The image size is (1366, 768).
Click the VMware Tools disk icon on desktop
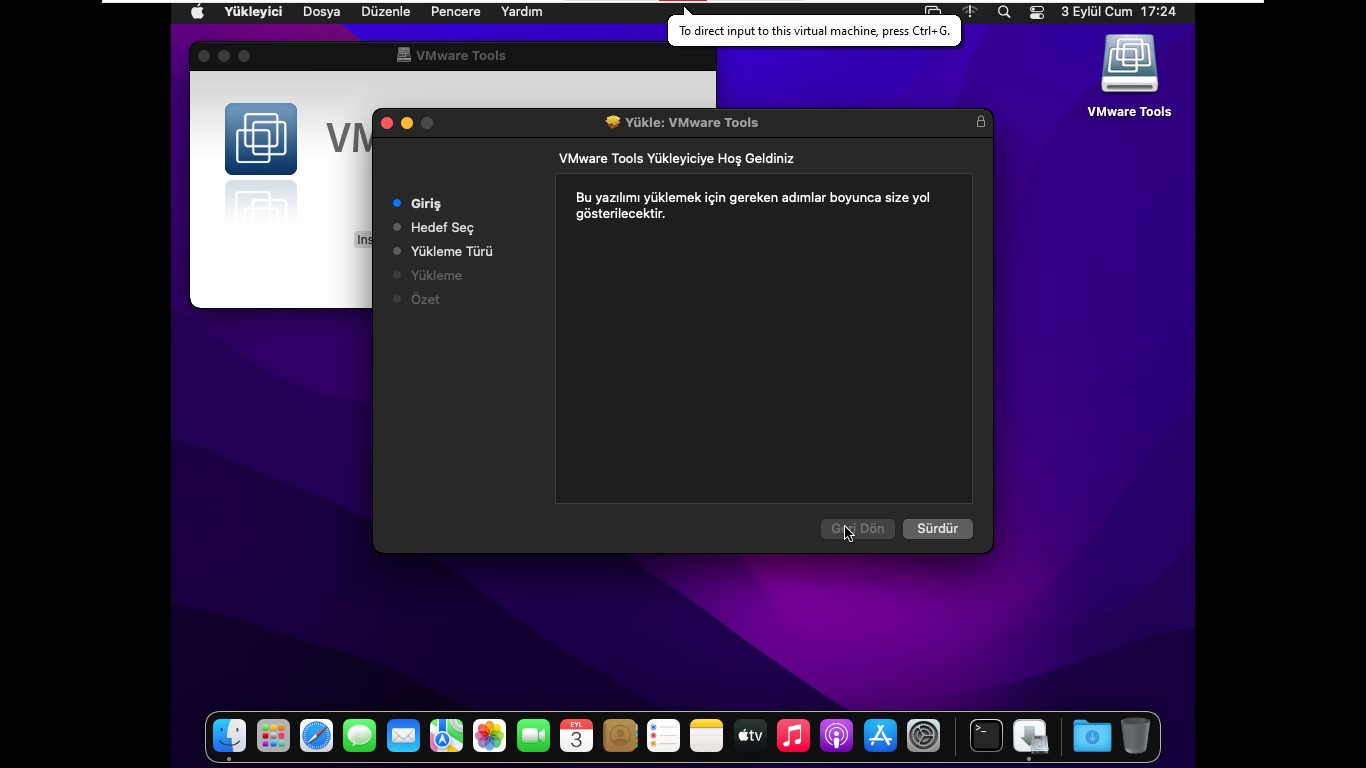tap(1129, 64)
